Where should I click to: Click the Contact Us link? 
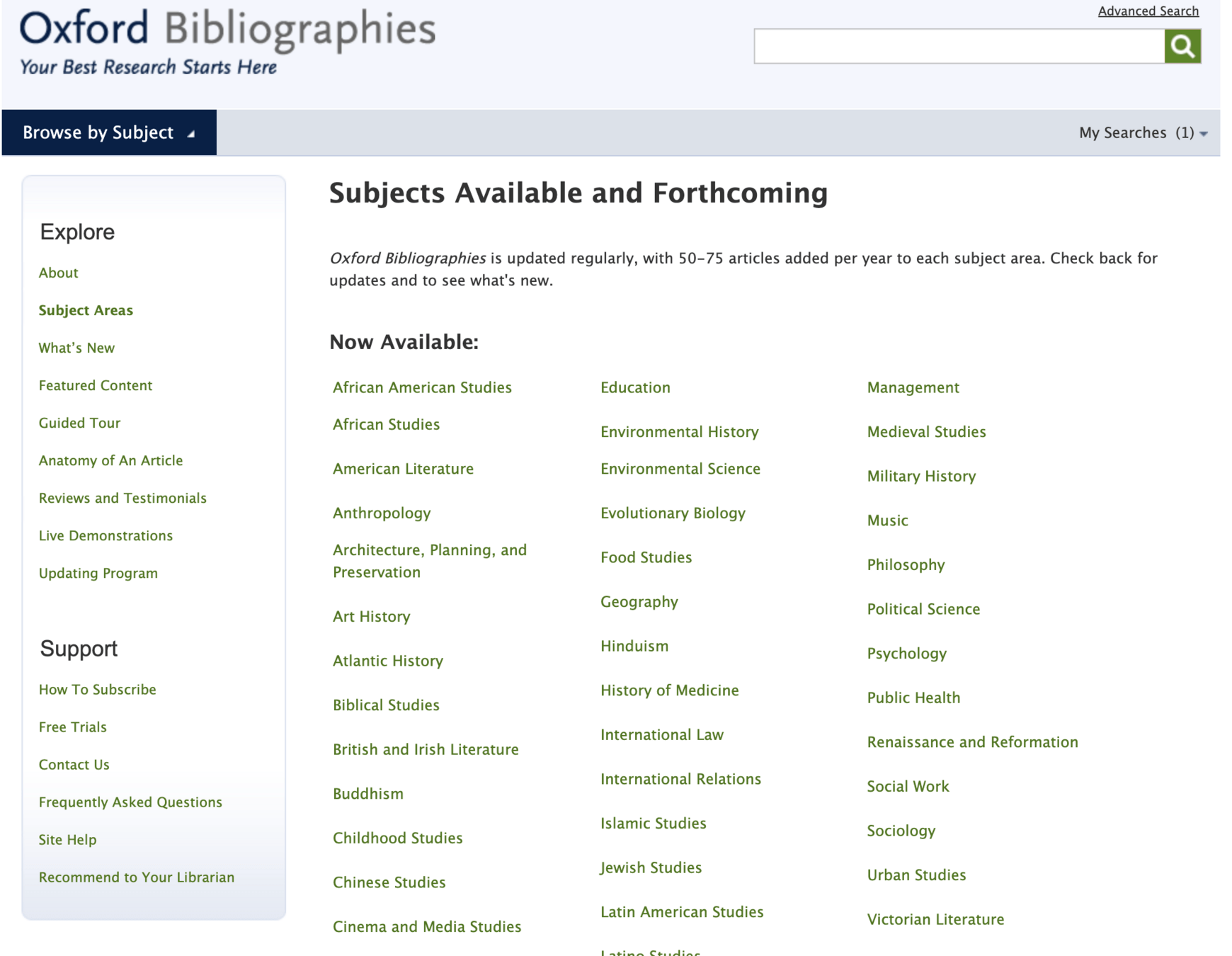click(x=74, y=764)
